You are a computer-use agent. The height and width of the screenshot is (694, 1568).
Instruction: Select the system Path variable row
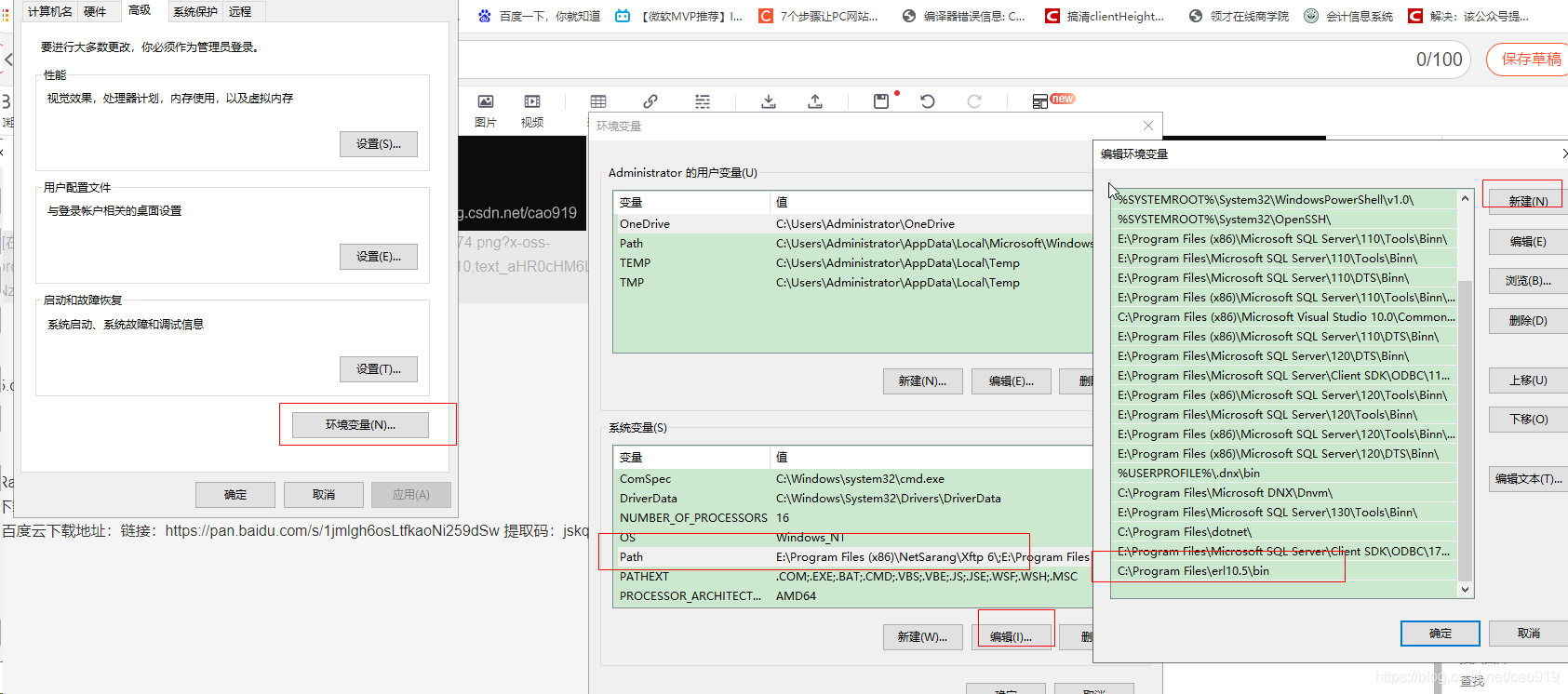click(853, 557)
